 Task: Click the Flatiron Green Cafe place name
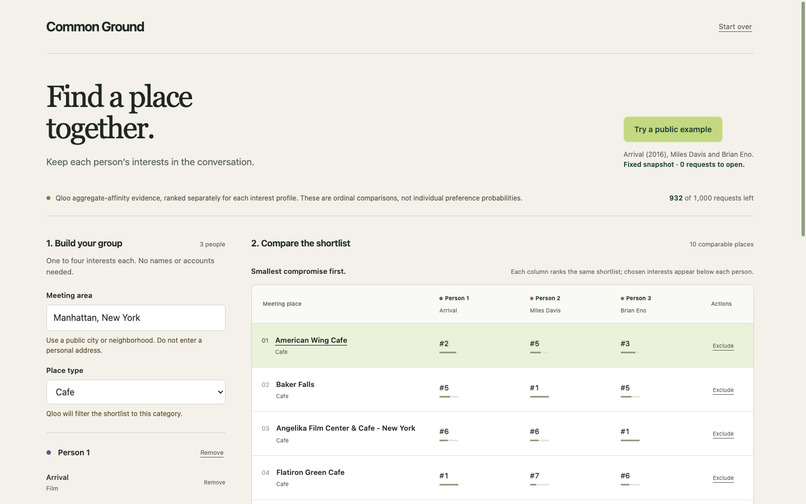[310, 472]
